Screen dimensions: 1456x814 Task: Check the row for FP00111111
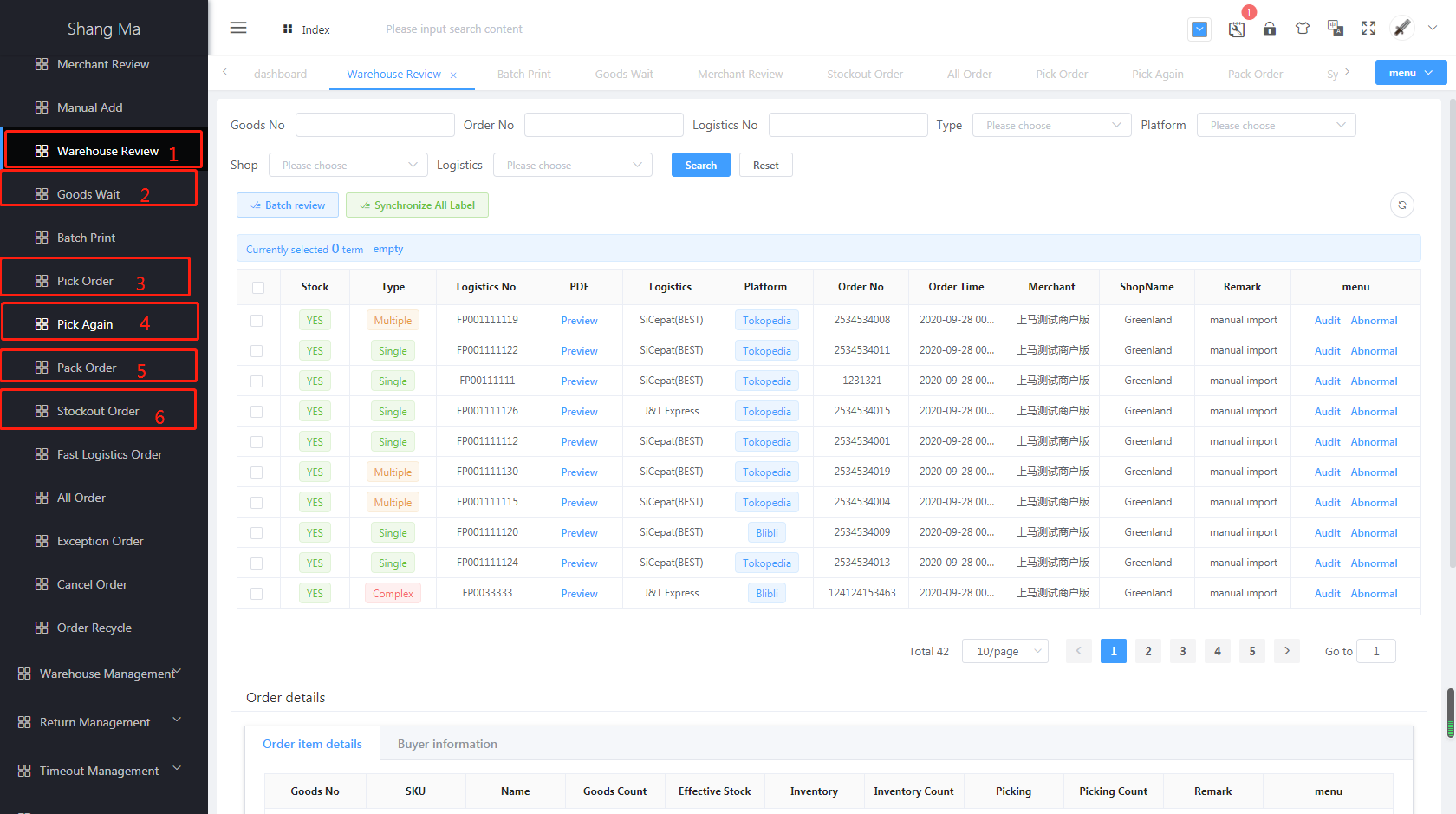click(257, 381)
